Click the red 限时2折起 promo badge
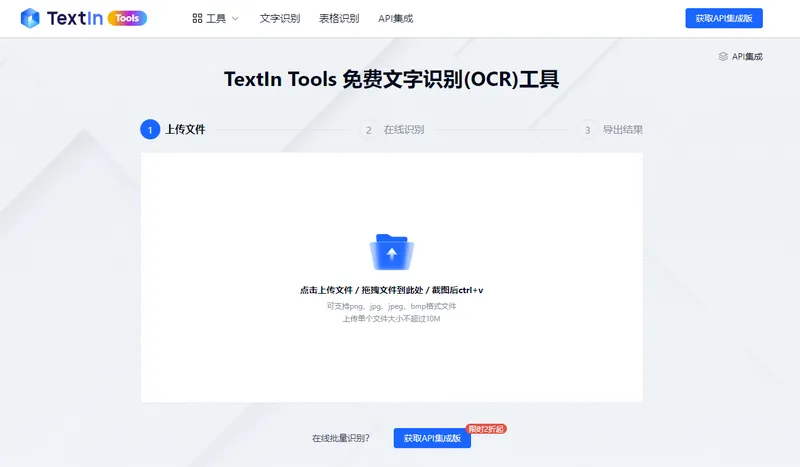Viewport: 800px width, 467px height. click(486, 429)
